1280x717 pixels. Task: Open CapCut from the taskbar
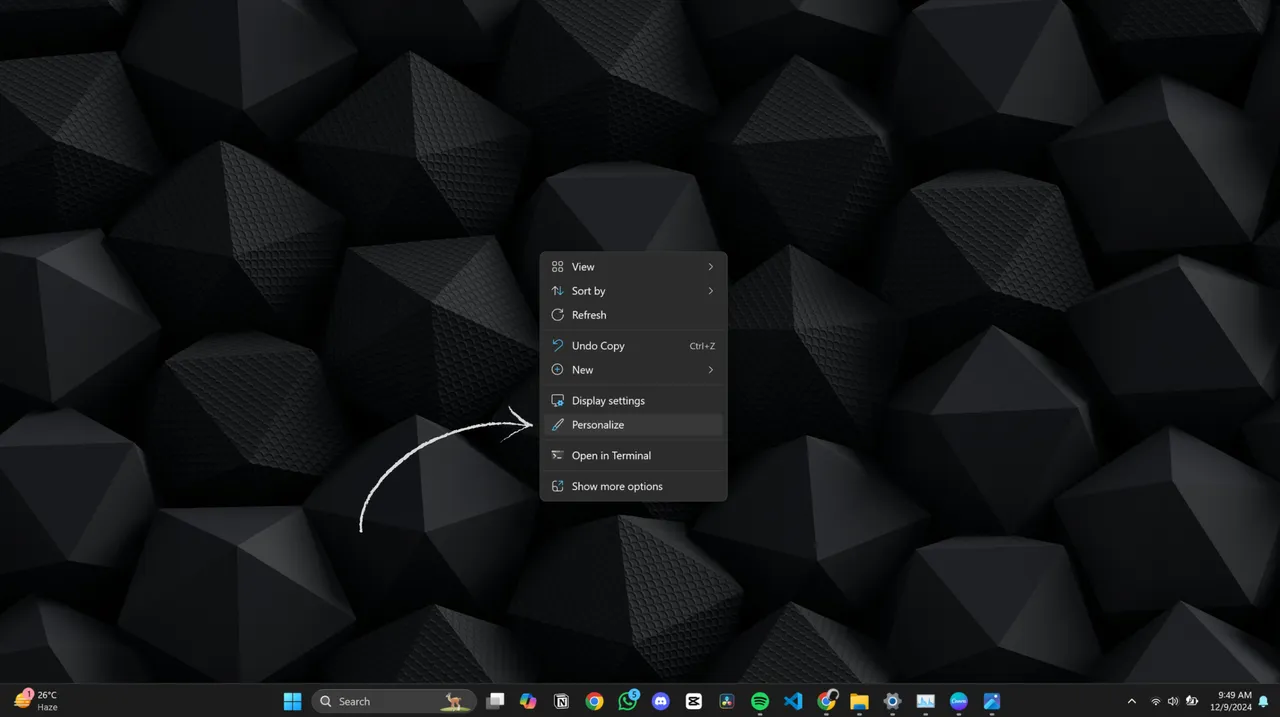point(694,701)
